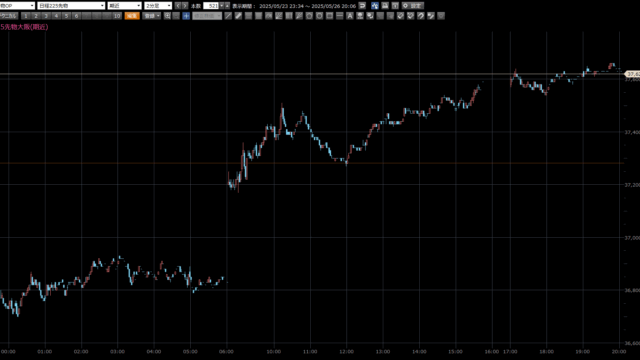This screenshot has width=640, height=360.
Task: Click the chart title 5先物大阪(期近)
Action: 24,27
